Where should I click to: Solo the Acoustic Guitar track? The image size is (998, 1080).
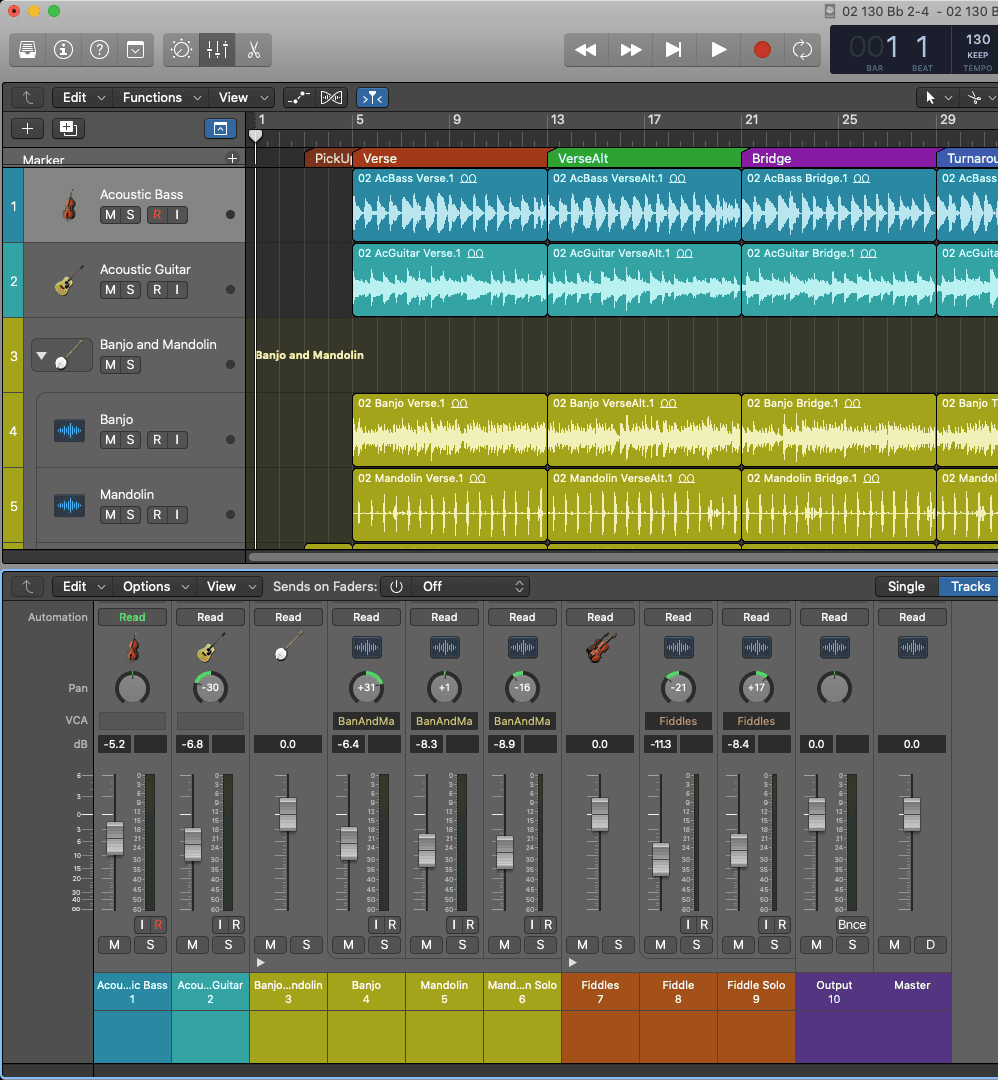pos(131,290)
